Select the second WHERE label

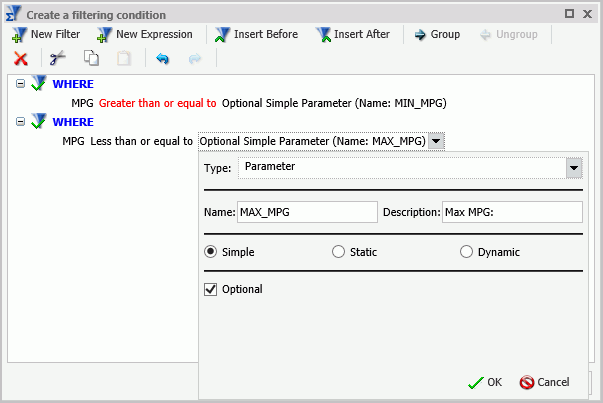[x=73, y=122]
